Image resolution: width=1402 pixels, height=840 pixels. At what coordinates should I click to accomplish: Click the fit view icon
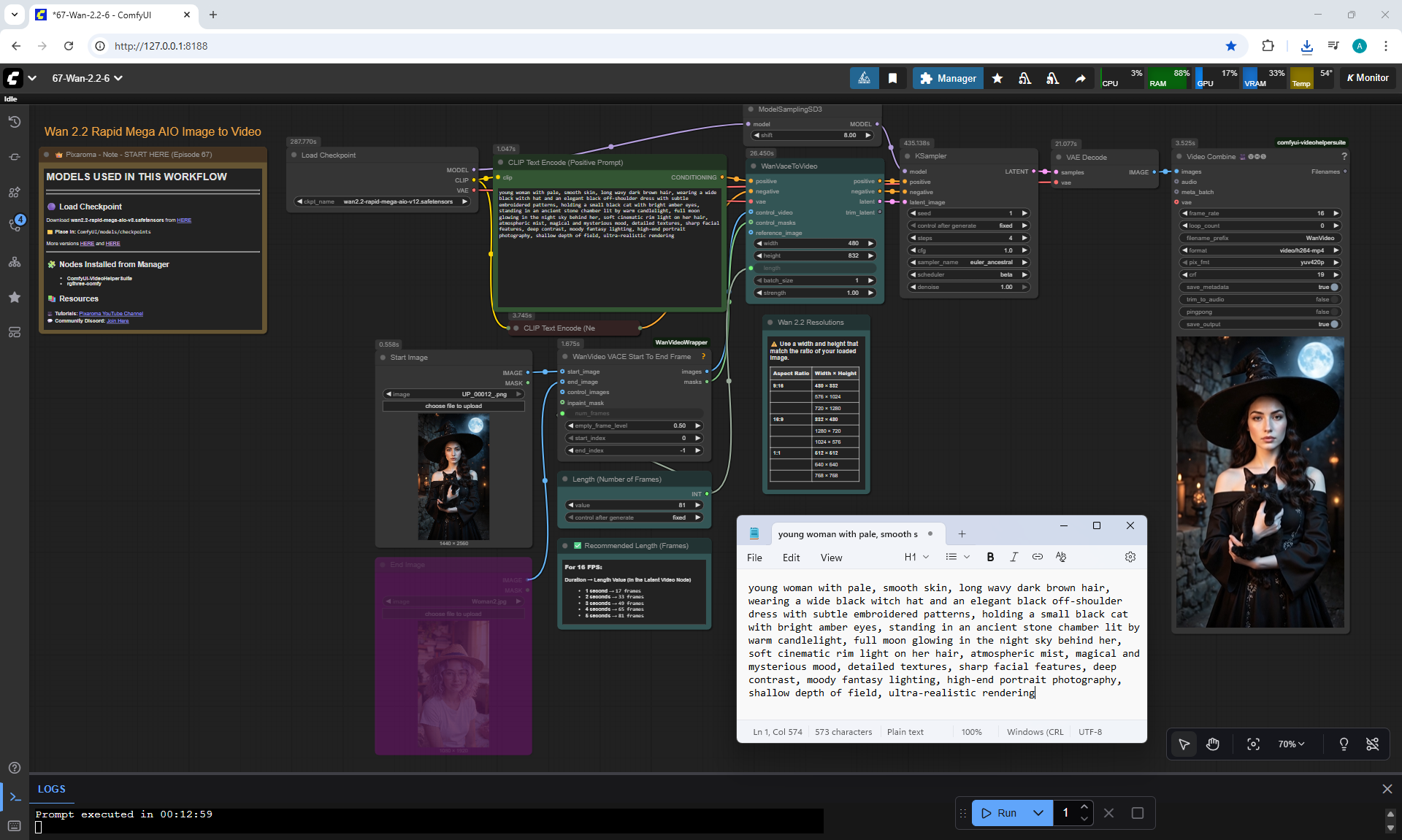(x=1253, y=744)
